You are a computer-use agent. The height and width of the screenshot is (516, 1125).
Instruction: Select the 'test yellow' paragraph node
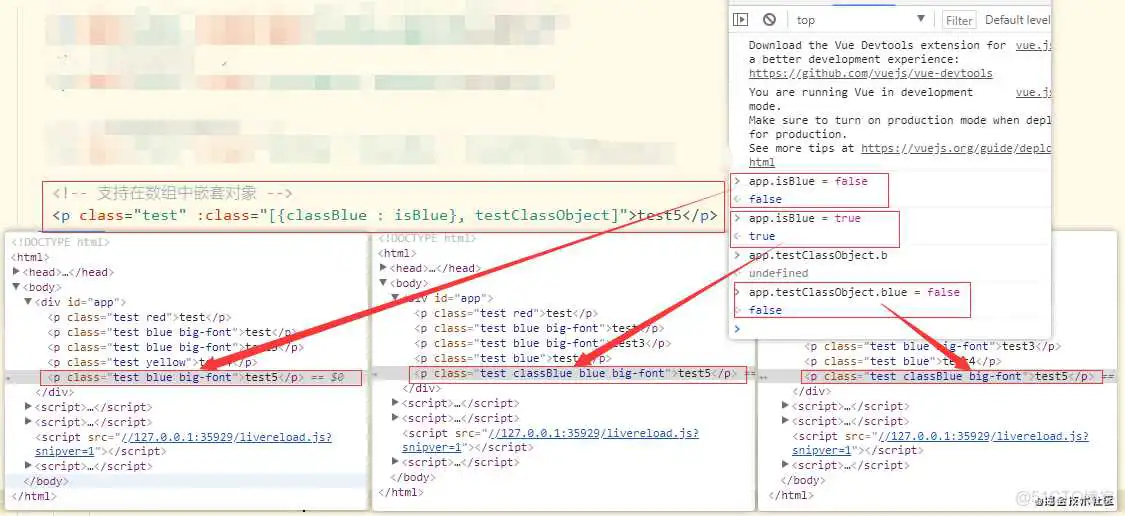click(153, 362)
